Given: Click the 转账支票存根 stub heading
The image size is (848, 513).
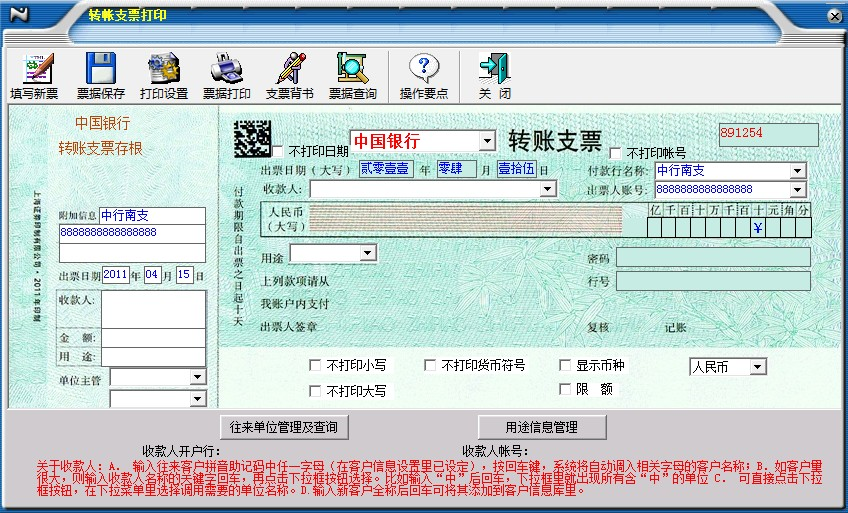Looking at the screenshot, I should point(101,148).
